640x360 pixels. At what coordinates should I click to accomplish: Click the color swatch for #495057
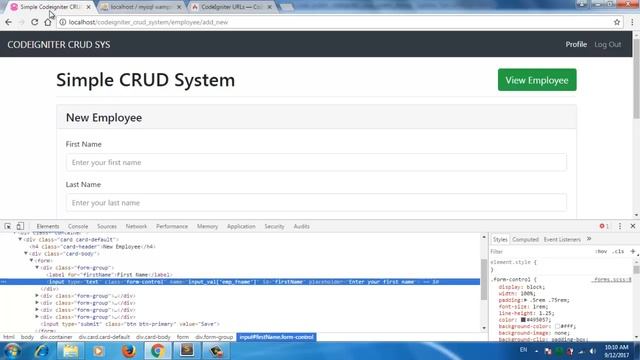523,320
